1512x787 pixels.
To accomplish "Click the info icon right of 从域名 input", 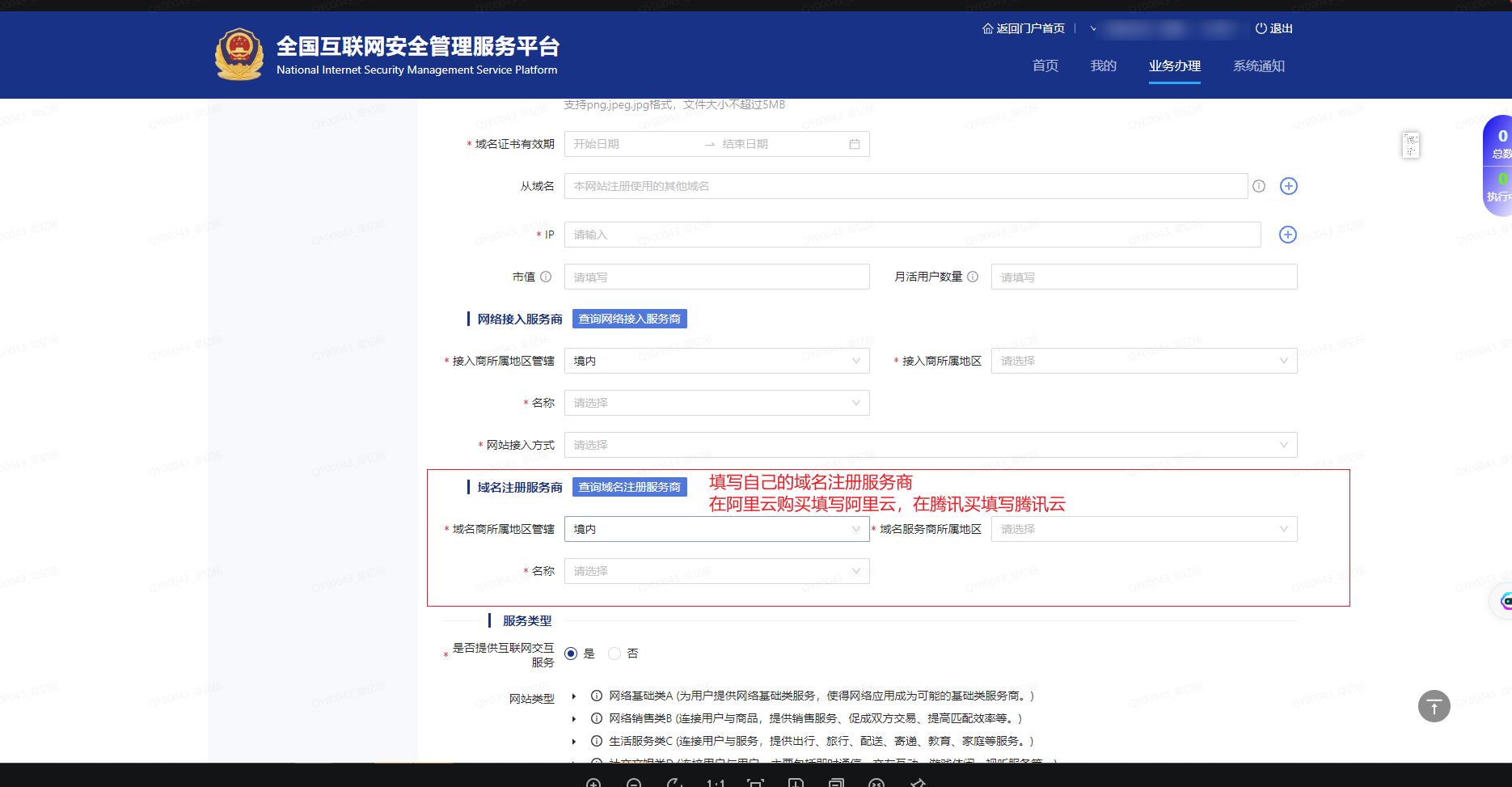I will pos(1259,186).
